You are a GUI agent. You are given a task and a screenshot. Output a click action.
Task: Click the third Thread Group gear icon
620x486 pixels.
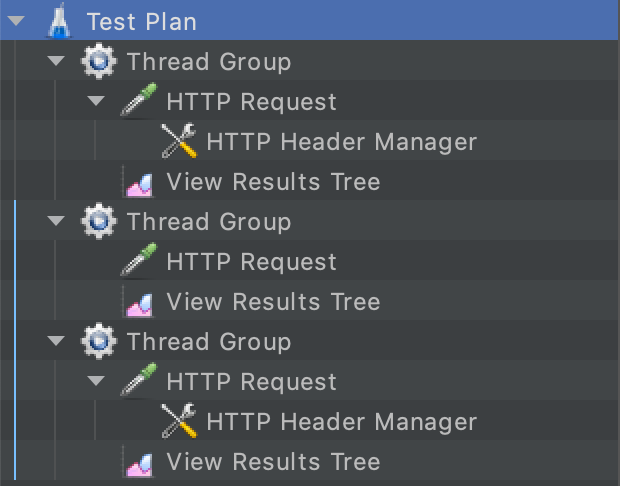pos(100,342)
